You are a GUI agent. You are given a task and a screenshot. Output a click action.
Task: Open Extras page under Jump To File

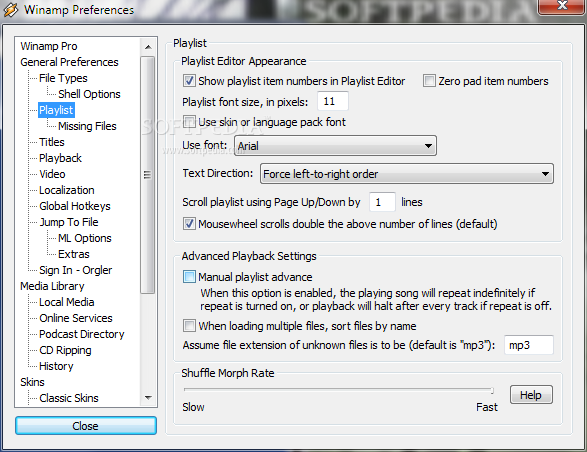(x=74, y=254)
